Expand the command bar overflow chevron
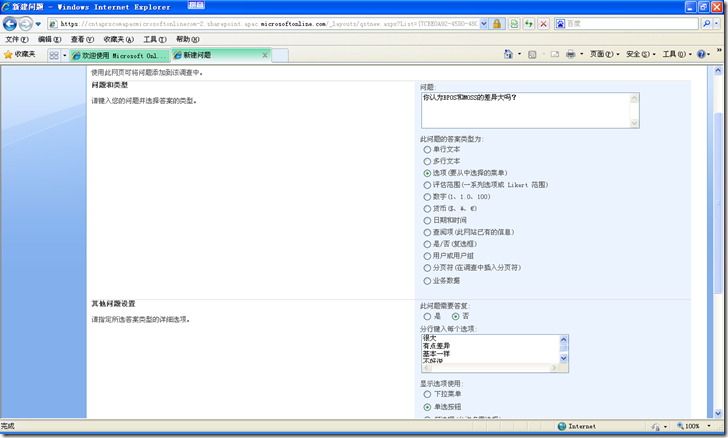Image resolution: width=728 pixels, height=438 pixels. [719, 50]
